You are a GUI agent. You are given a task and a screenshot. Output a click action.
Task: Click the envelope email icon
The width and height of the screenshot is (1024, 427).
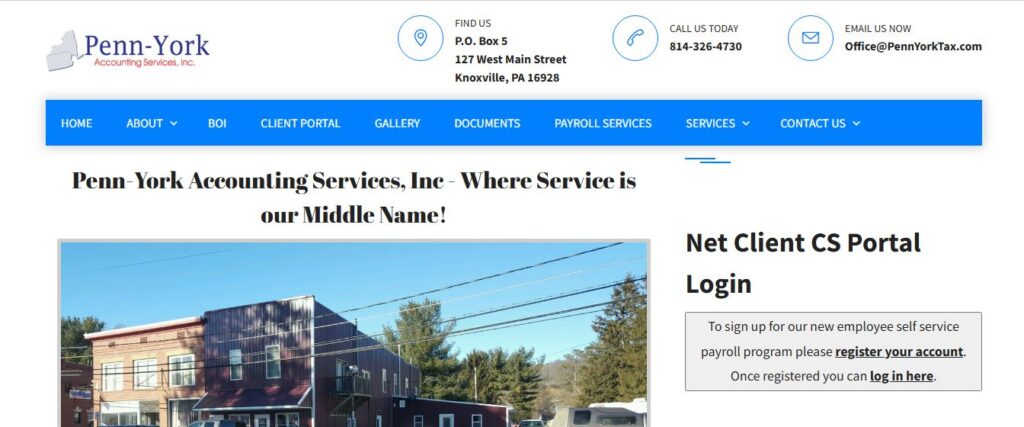pos(810,38)
